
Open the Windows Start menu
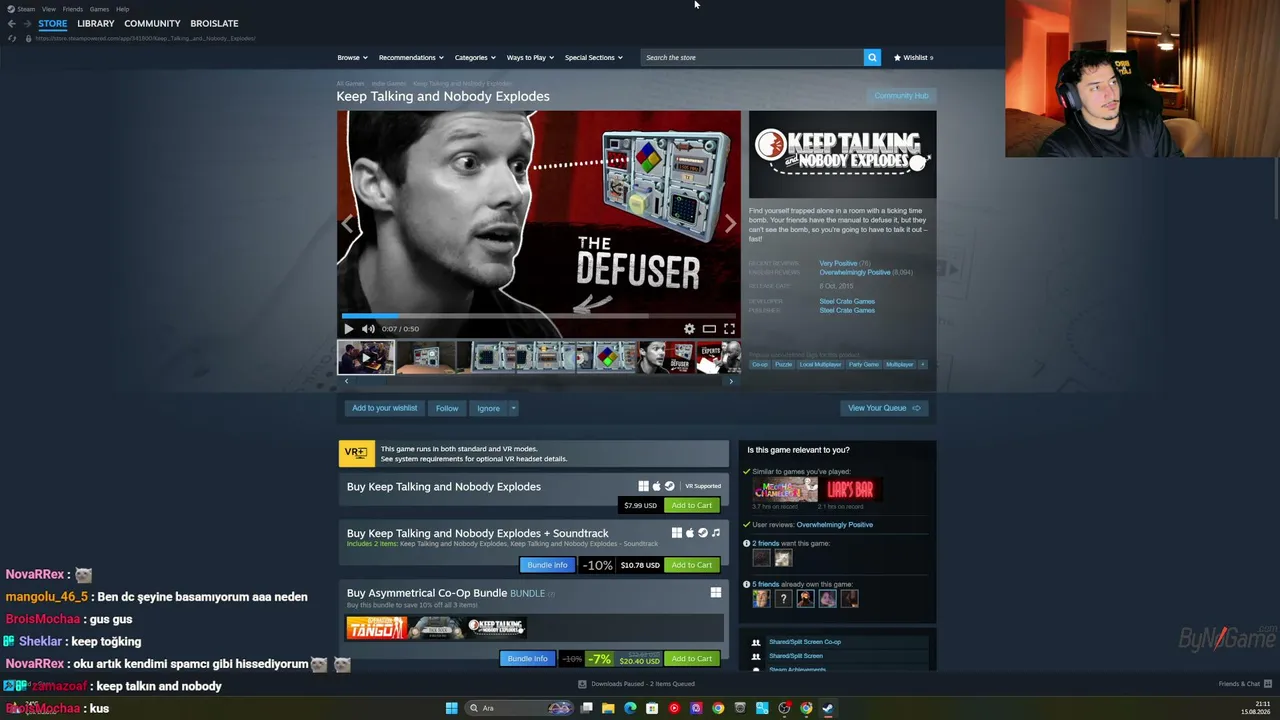tap(451, 708)
